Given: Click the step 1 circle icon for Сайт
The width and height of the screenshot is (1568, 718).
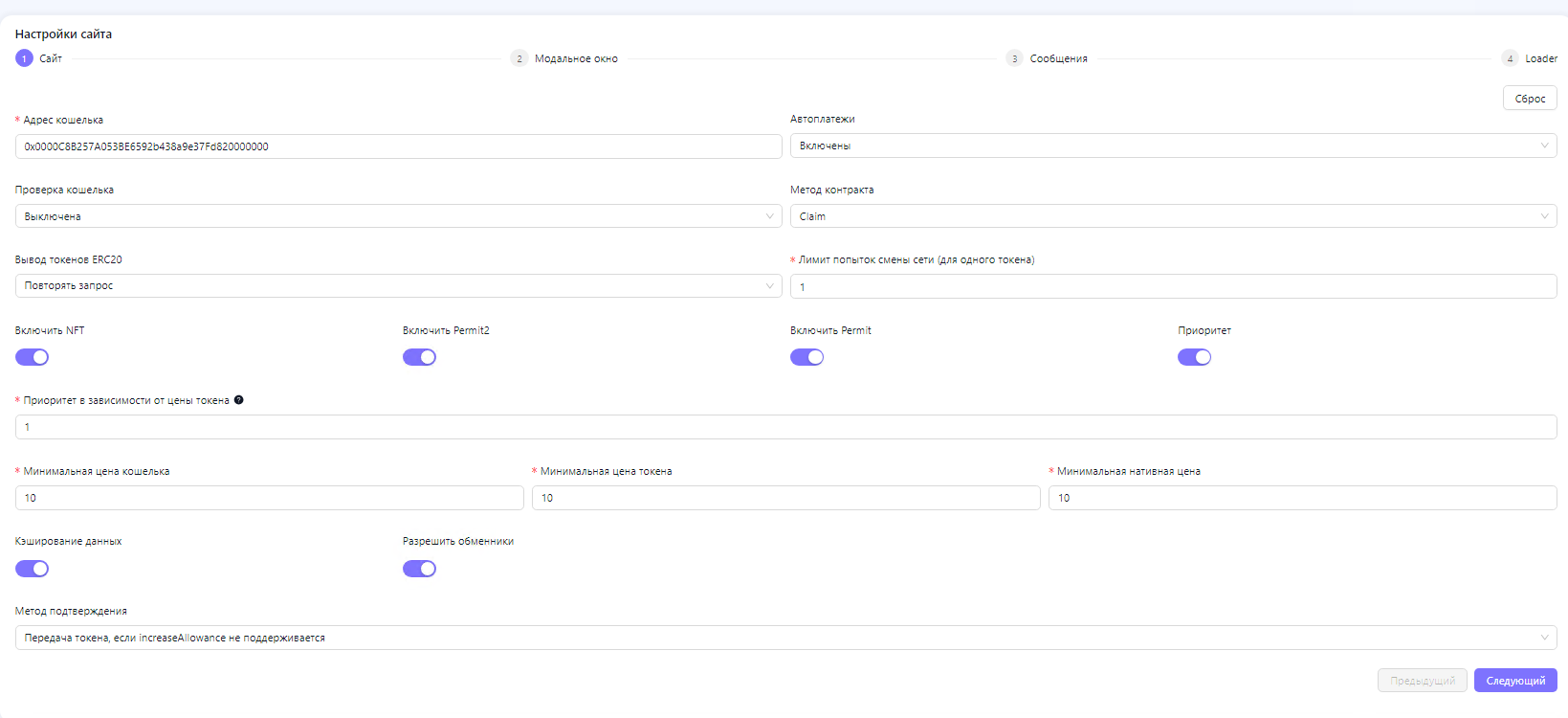Looking at the screenshot, I should tap(25, 58).
